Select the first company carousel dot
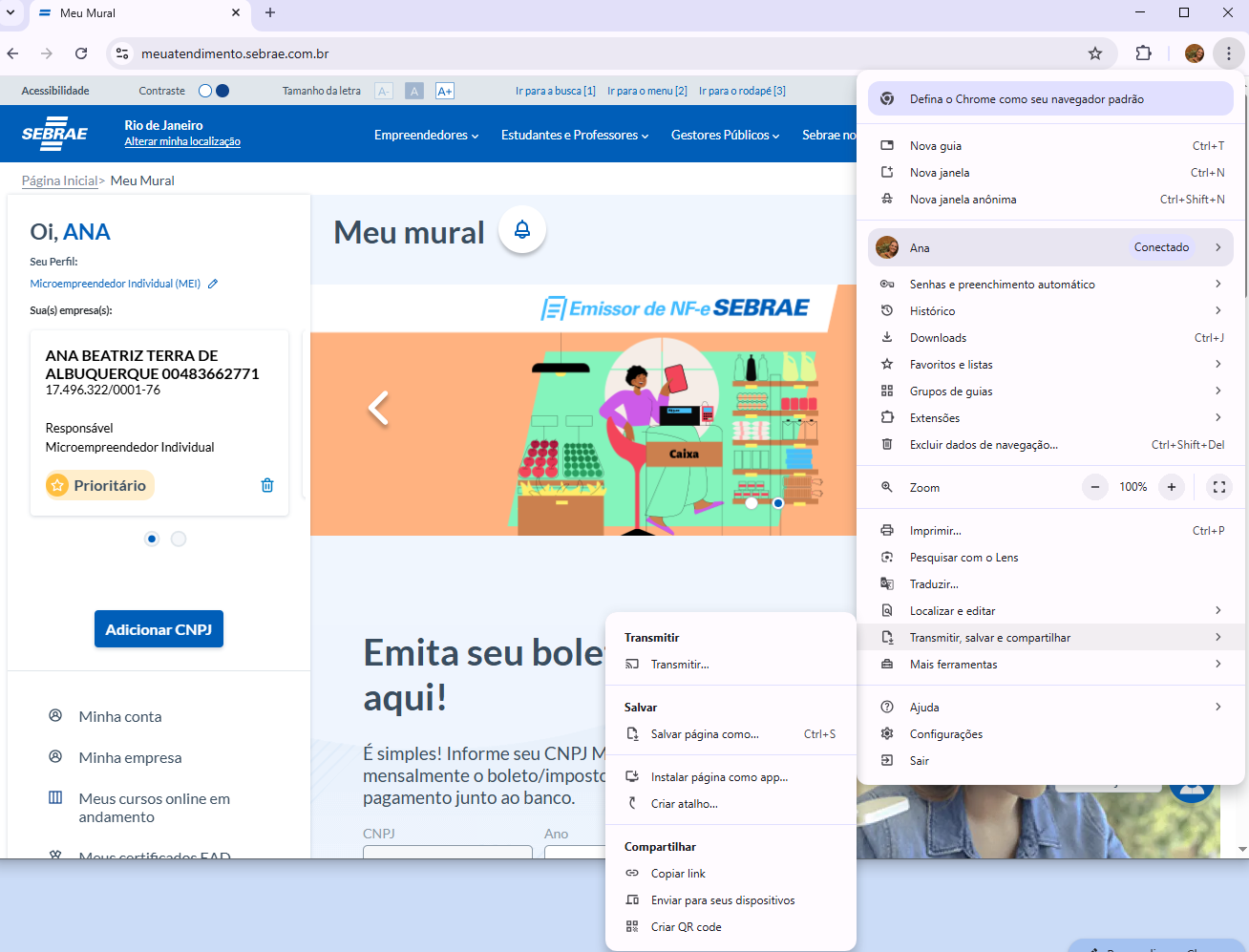This screenshot has height=952, width=1249. pyautogui.click(x=152, y=539)
